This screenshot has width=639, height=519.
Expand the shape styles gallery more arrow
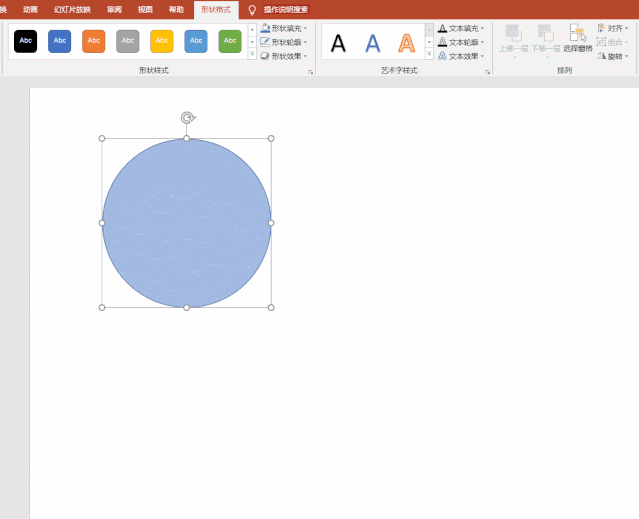point(252,55)
